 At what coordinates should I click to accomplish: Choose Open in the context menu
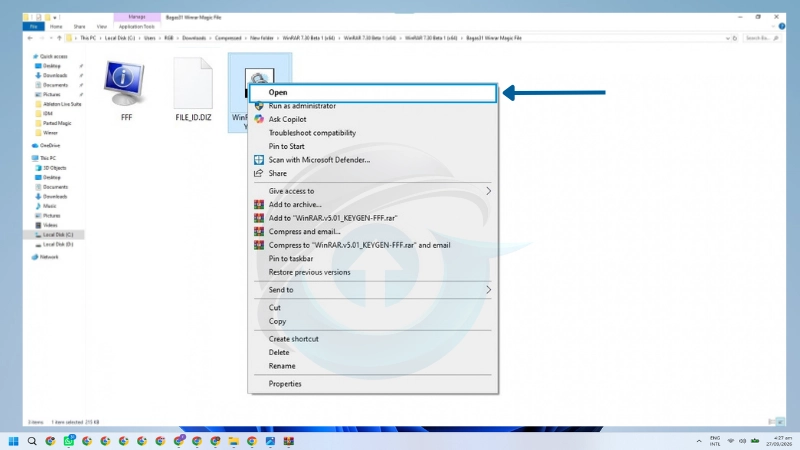tap(373, 92)
